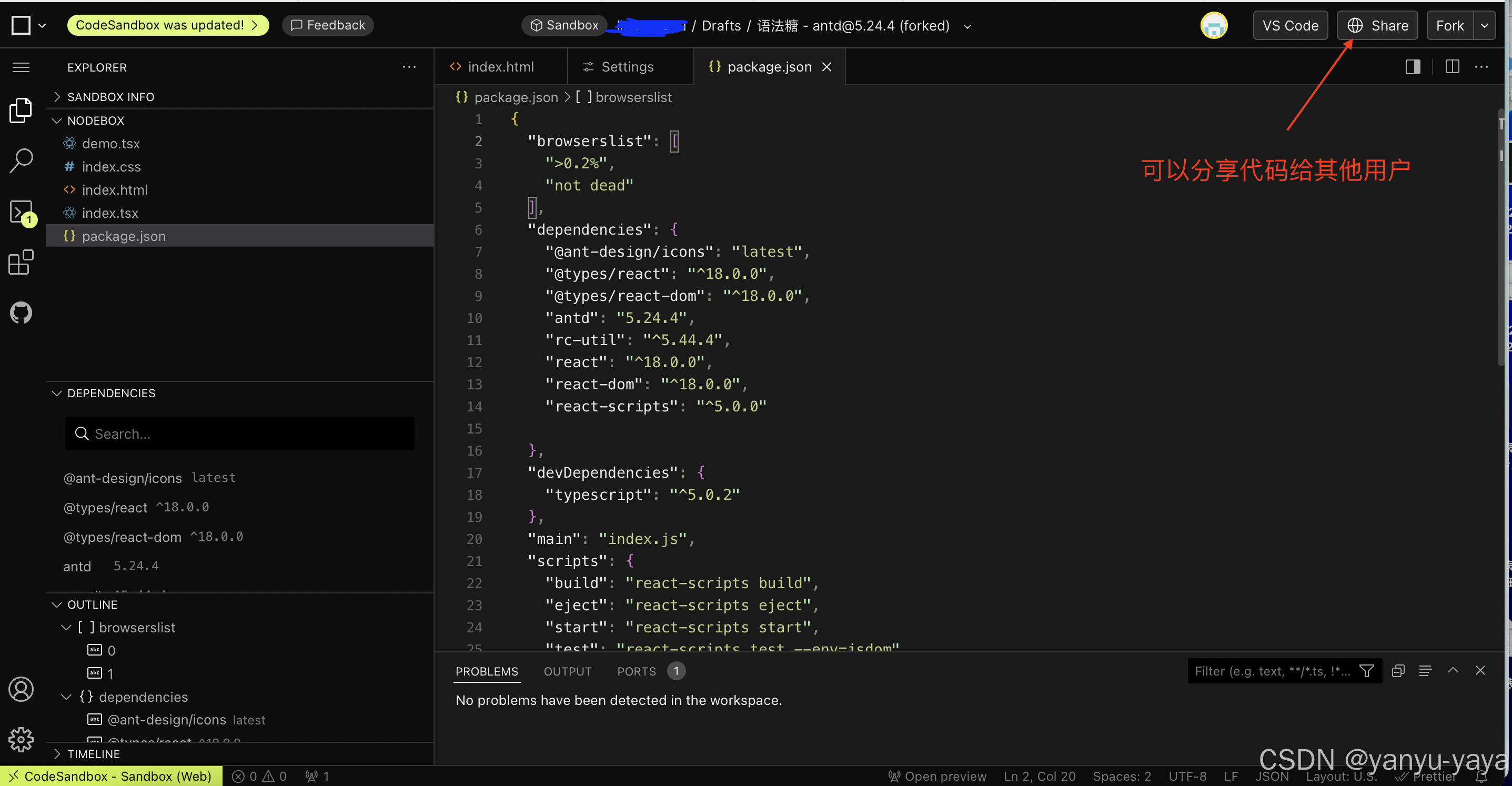
Task: Open the hamburger menu above the Explorer
Action: click(x=21, y=67)
